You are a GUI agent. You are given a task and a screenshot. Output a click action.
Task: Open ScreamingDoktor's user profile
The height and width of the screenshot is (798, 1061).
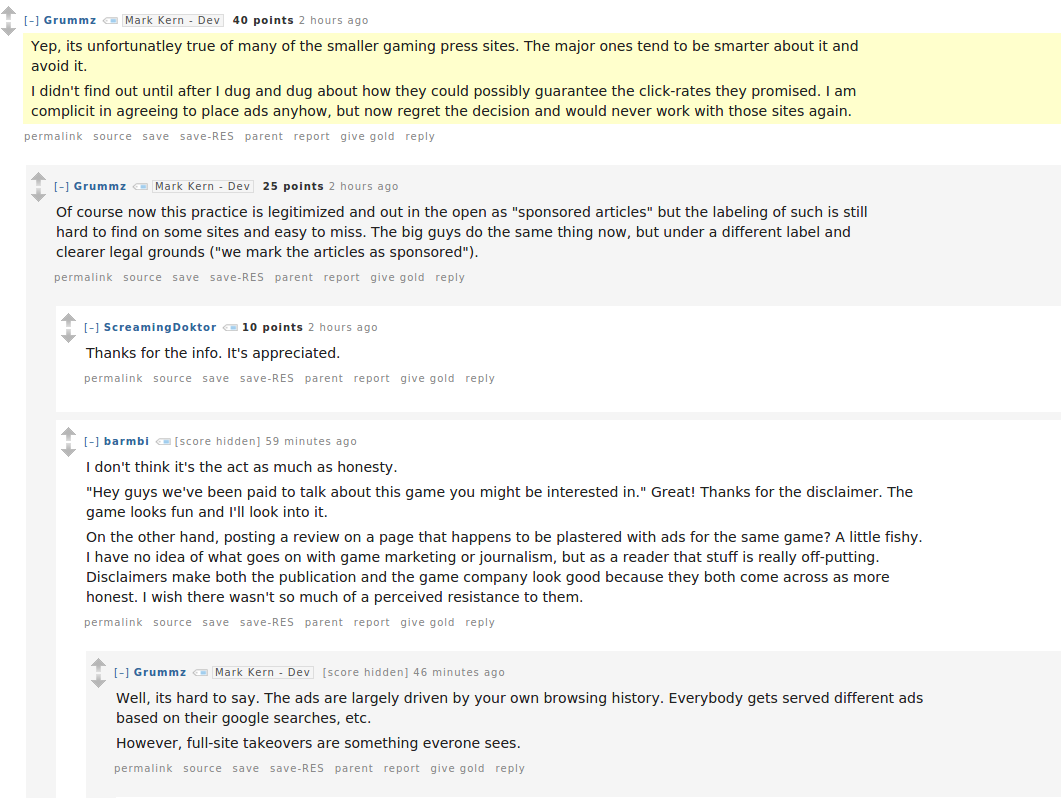tap(160, 327)
